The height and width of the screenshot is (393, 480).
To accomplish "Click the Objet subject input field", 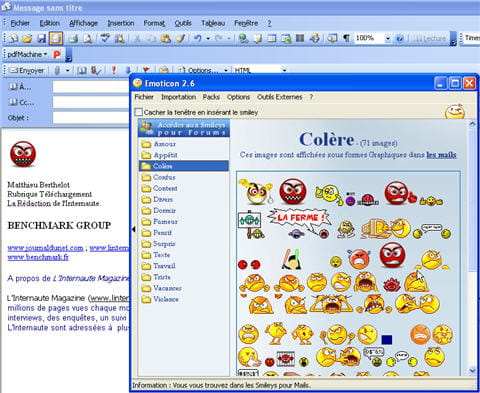I will coord(91,118).
